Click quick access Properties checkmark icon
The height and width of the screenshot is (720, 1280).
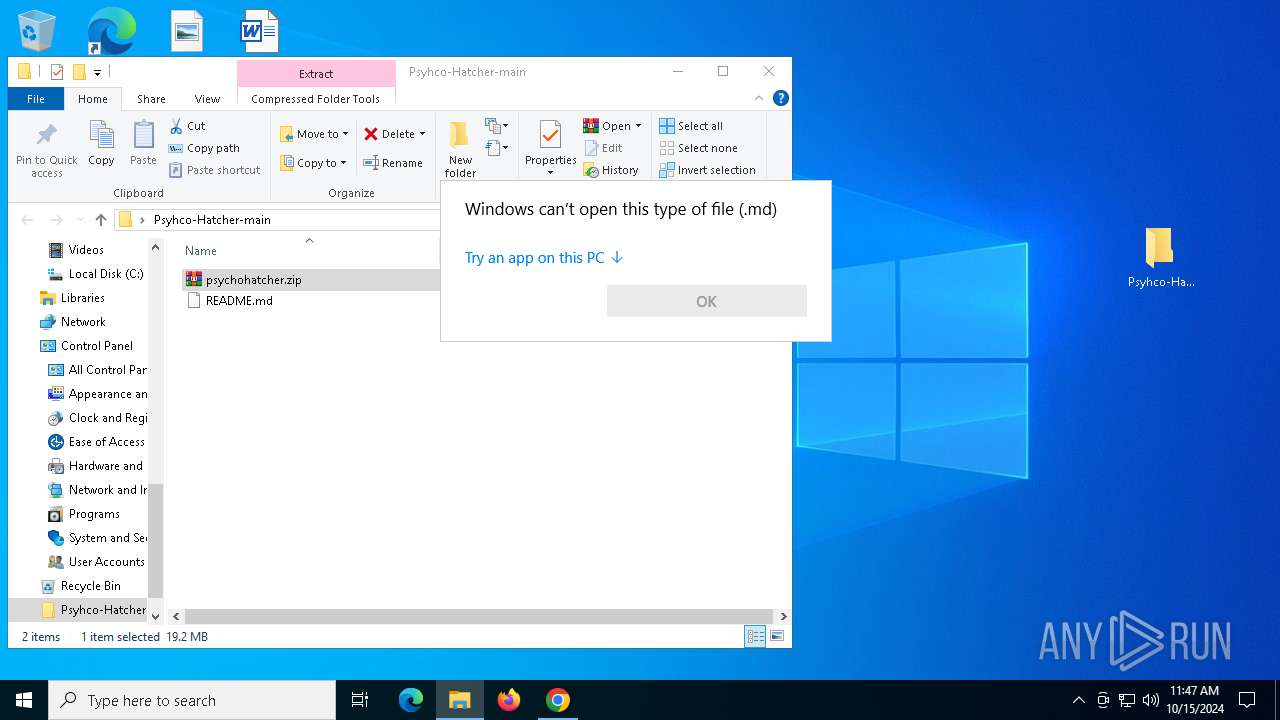coord(56,72)
